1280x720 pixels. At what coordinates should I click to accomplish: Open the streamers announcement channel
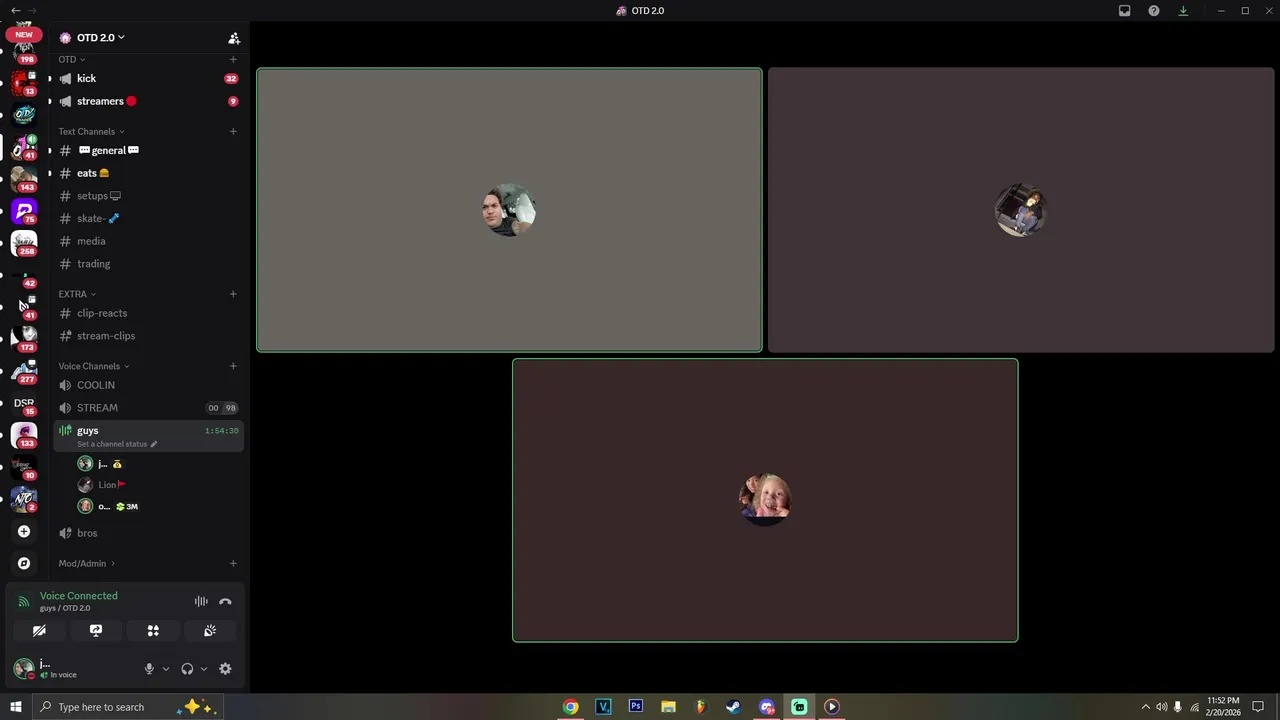[x=148, y=101]
